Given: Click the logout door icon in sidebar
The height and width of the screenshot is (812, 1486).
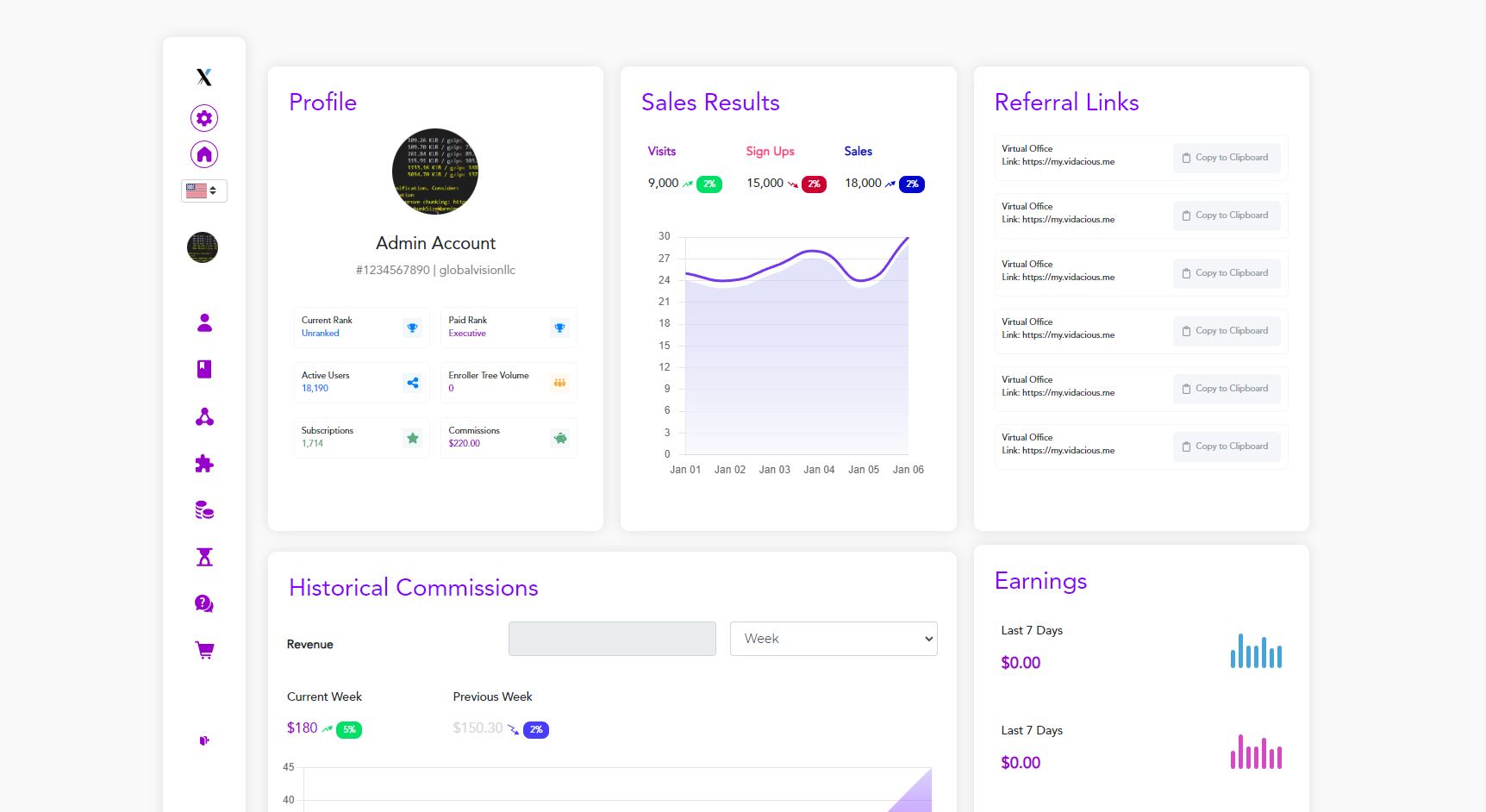Looking at the screenshot, I should pos(204,740).
